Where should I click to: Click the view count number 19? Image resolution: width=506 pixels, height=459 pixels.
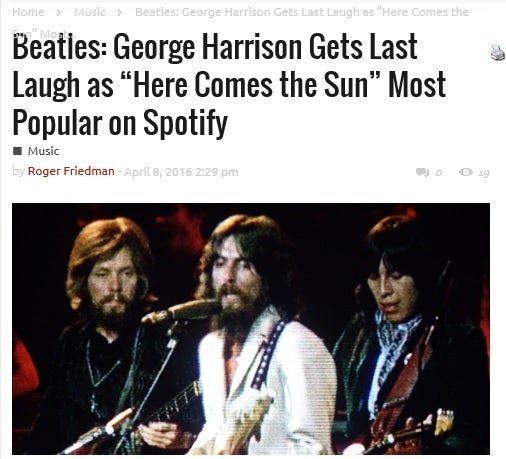(484, 173)
